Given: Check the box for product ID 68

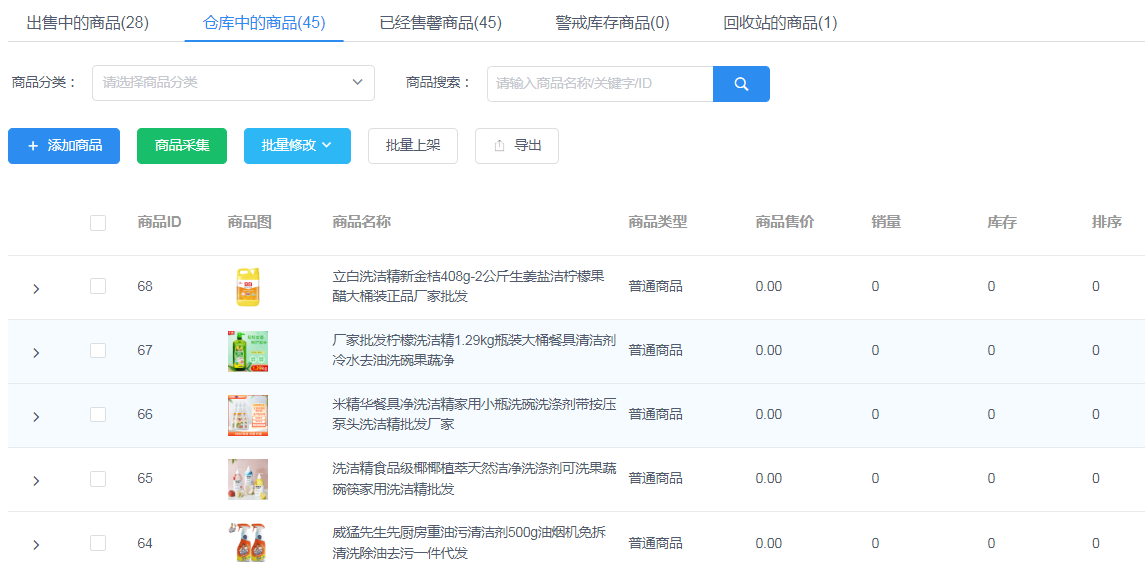Looking at the screenshot, I should pos(98,286).
